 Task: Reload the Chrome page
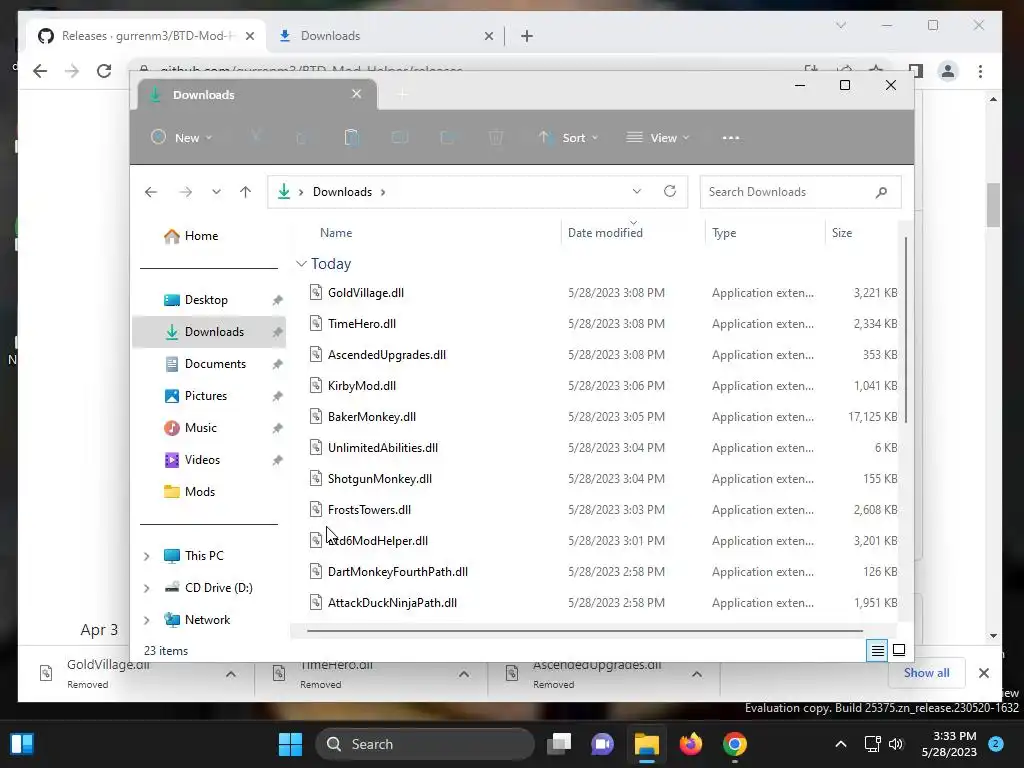(104, 71)
